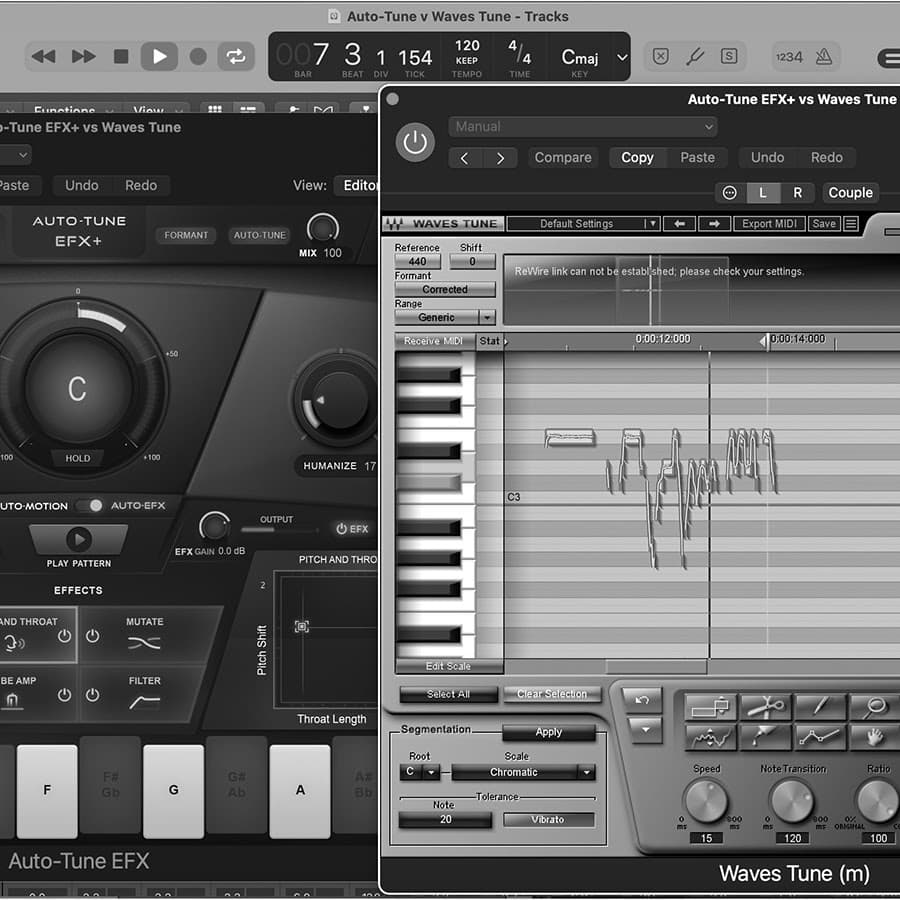900x900 pixels.
Task: Click the Export MIDI button
Action: tap(768, 223)
